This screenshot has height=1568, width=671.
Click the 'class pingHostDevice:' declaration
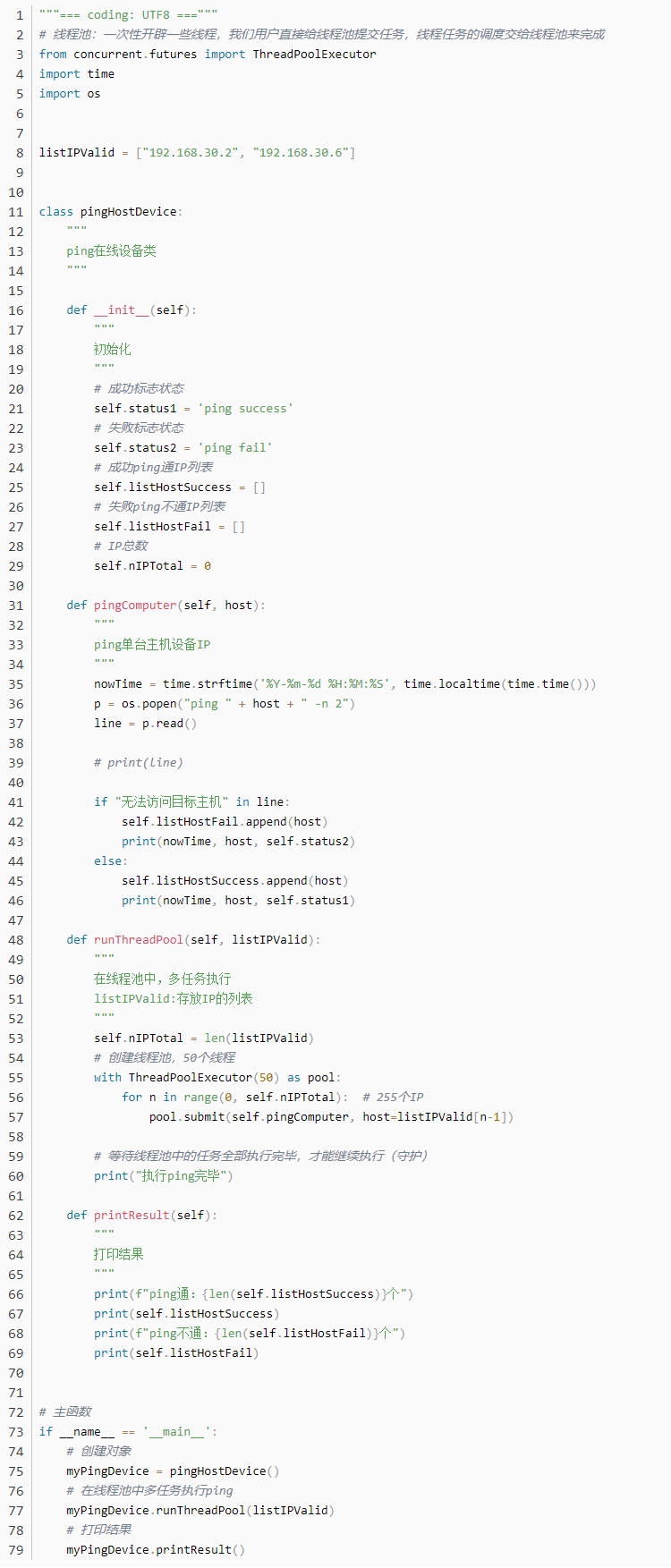pos(111,212)
